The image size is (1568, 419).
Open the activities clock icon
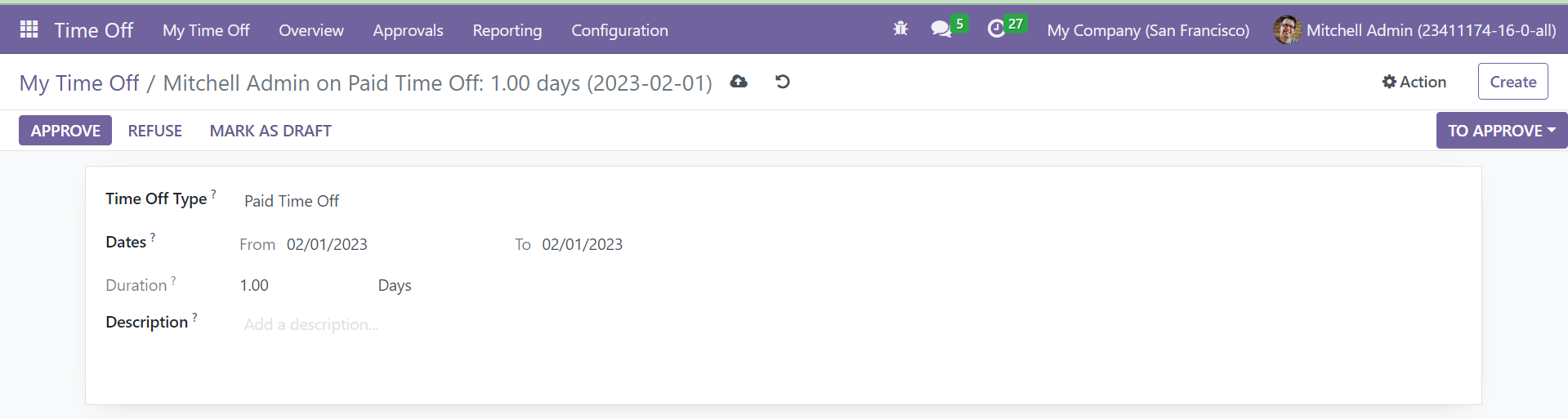(x=996, y=29)
